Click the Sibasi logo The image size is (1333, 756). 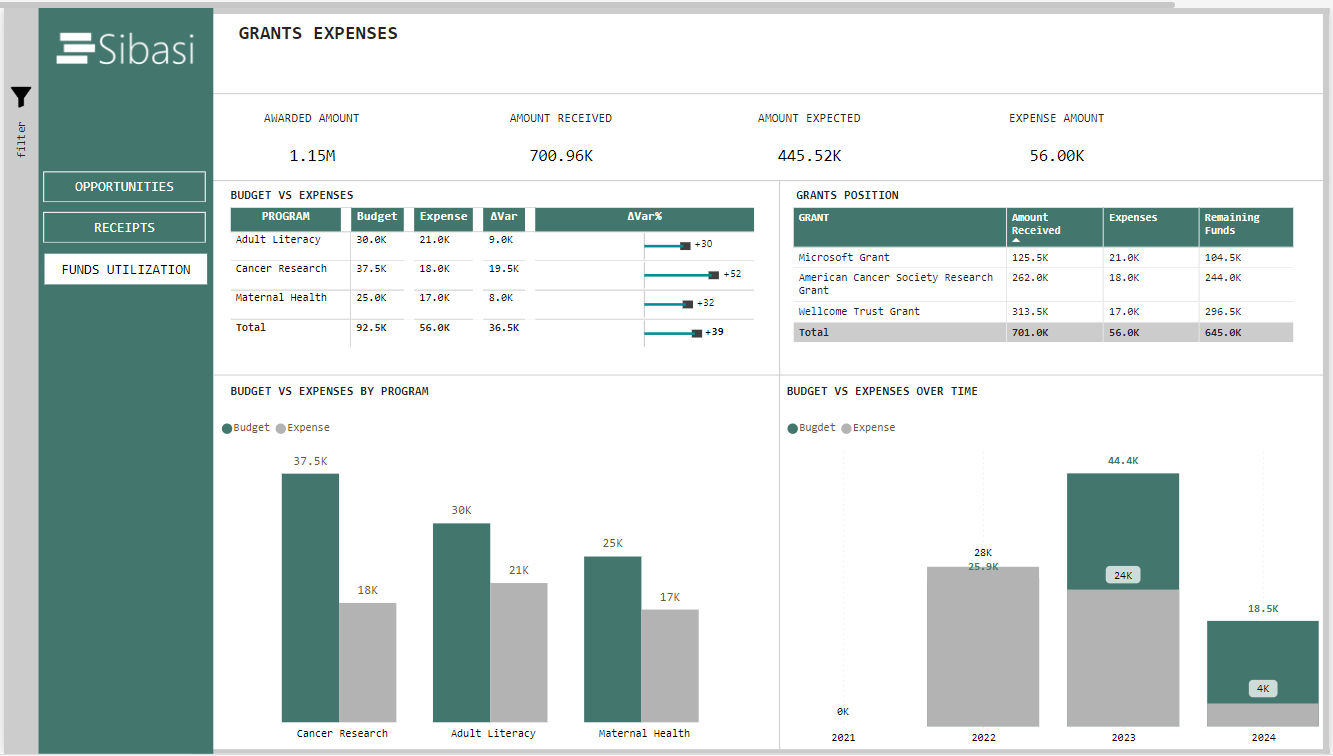point(126,48)
